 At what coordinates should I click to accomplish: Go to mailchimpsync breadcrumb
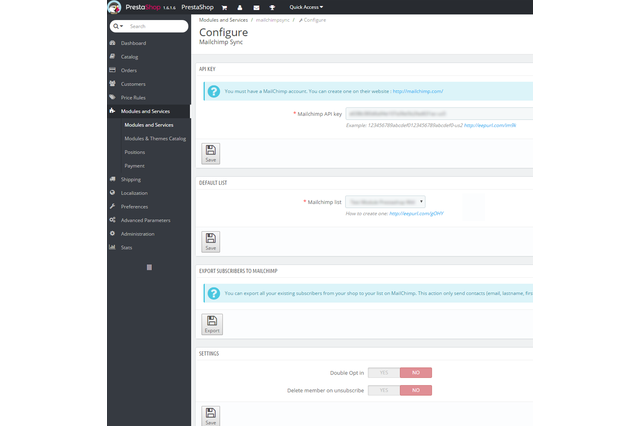point(273,20)
